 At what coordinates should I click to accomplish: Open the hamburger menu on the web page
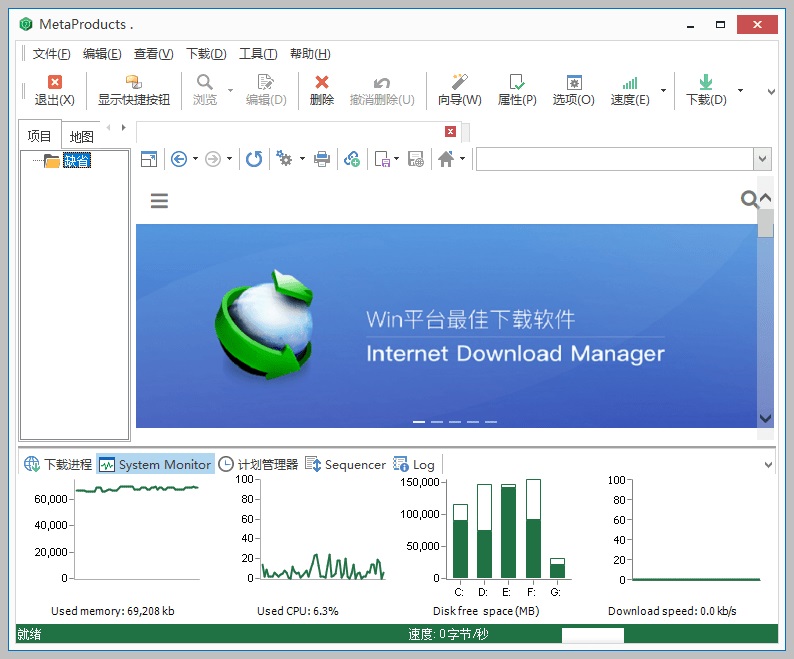click(159, 201)
